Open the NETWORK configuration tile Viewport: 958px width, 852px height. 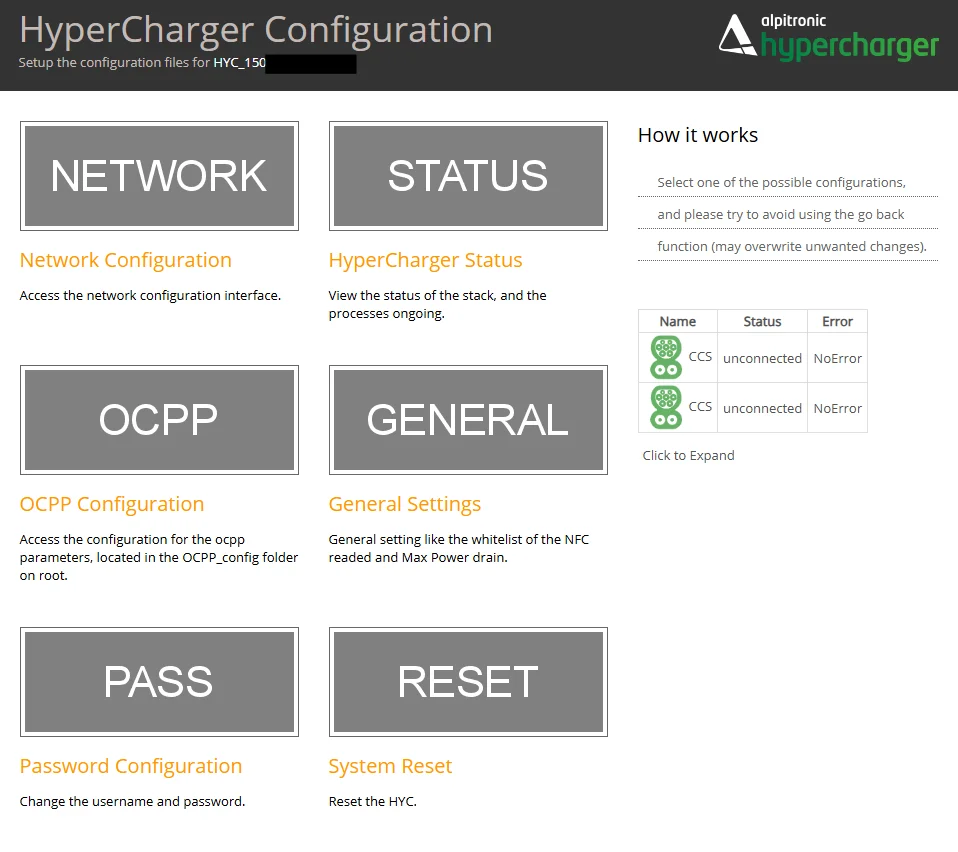[159, 176]
